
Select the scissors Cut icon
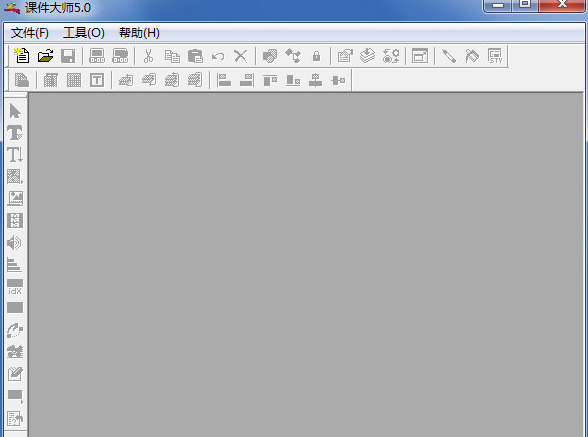[148, 56]
